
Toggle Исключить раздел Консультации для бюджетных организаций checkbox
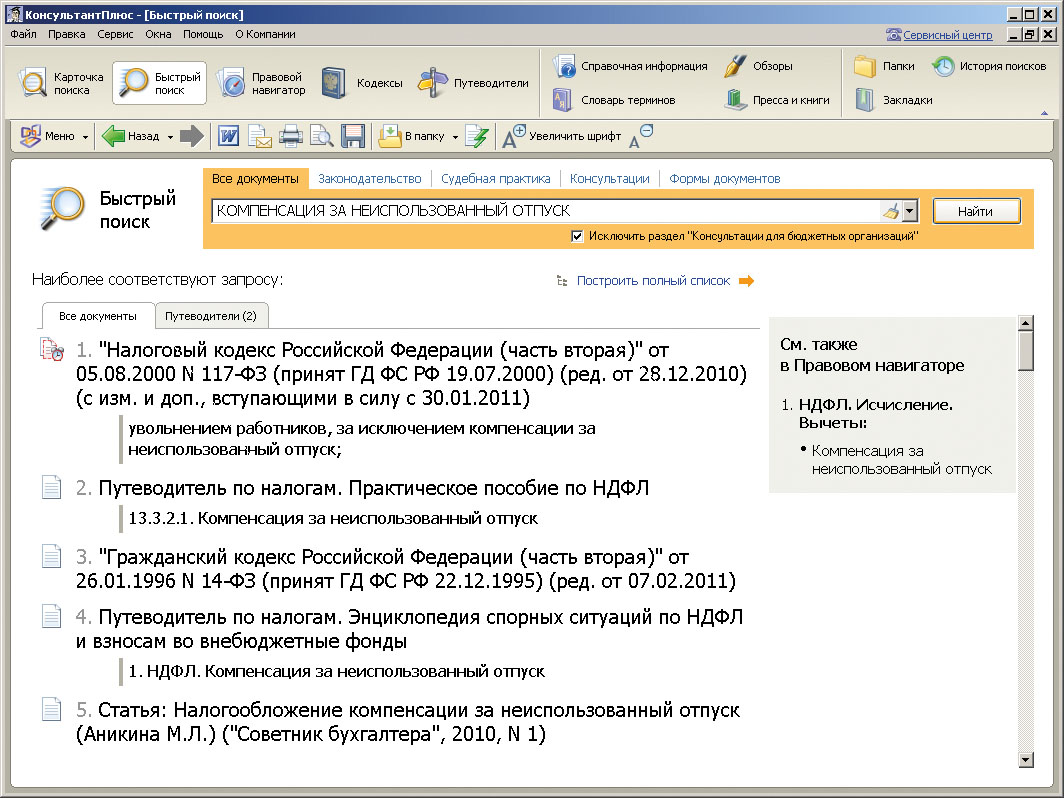[x=577, y=236]
